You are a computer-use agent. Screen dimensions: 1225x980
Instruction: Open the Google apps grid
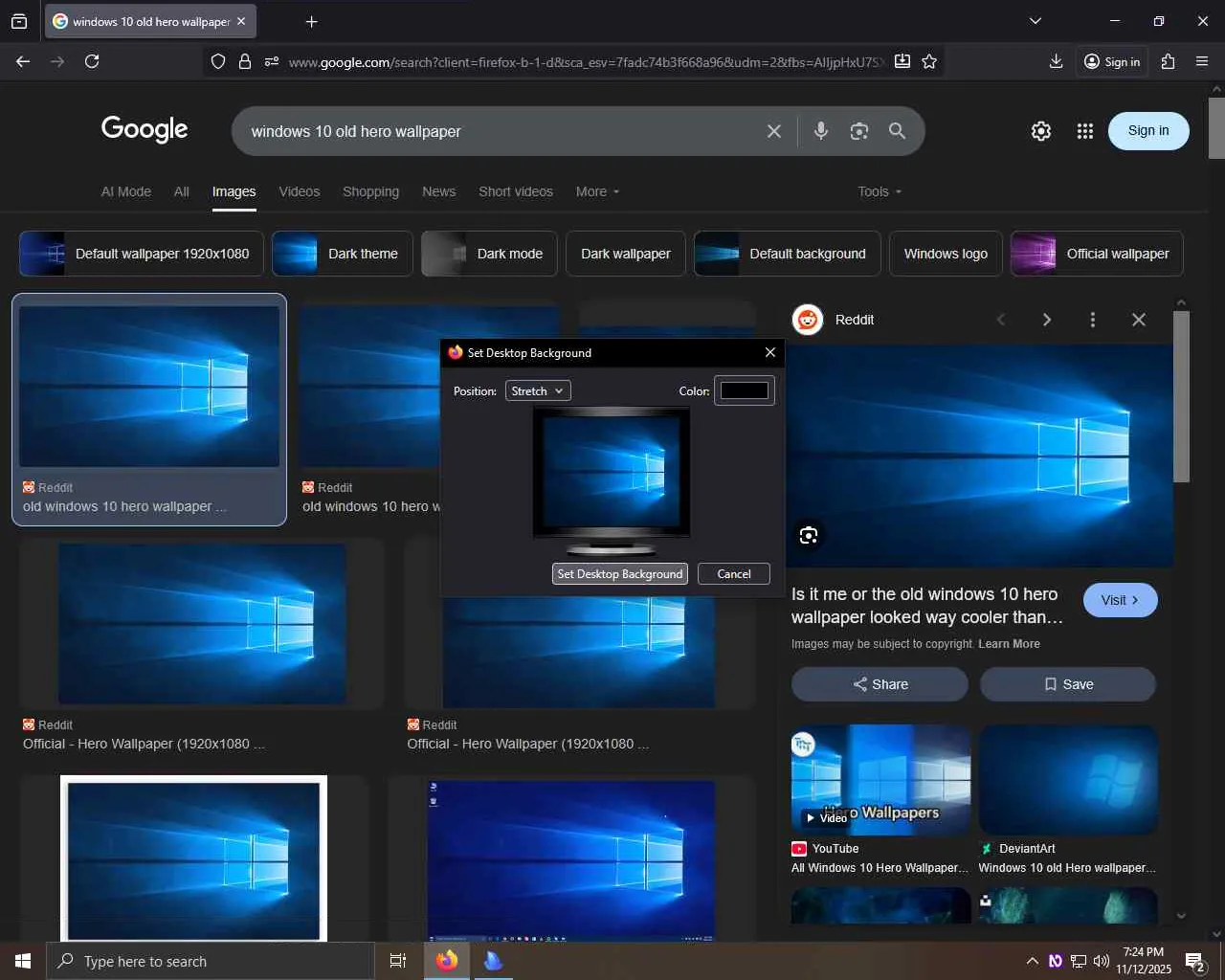(x=1084, y=131)
